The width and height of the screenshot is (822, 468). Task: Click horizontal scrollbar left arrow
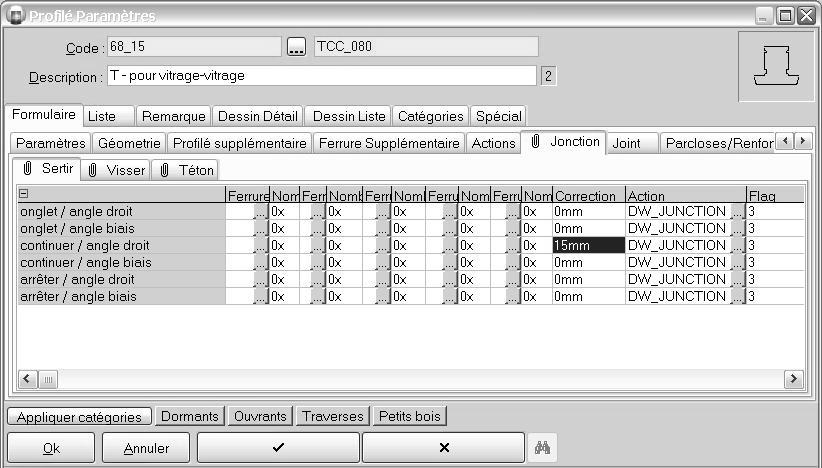[x=27, y=379]
